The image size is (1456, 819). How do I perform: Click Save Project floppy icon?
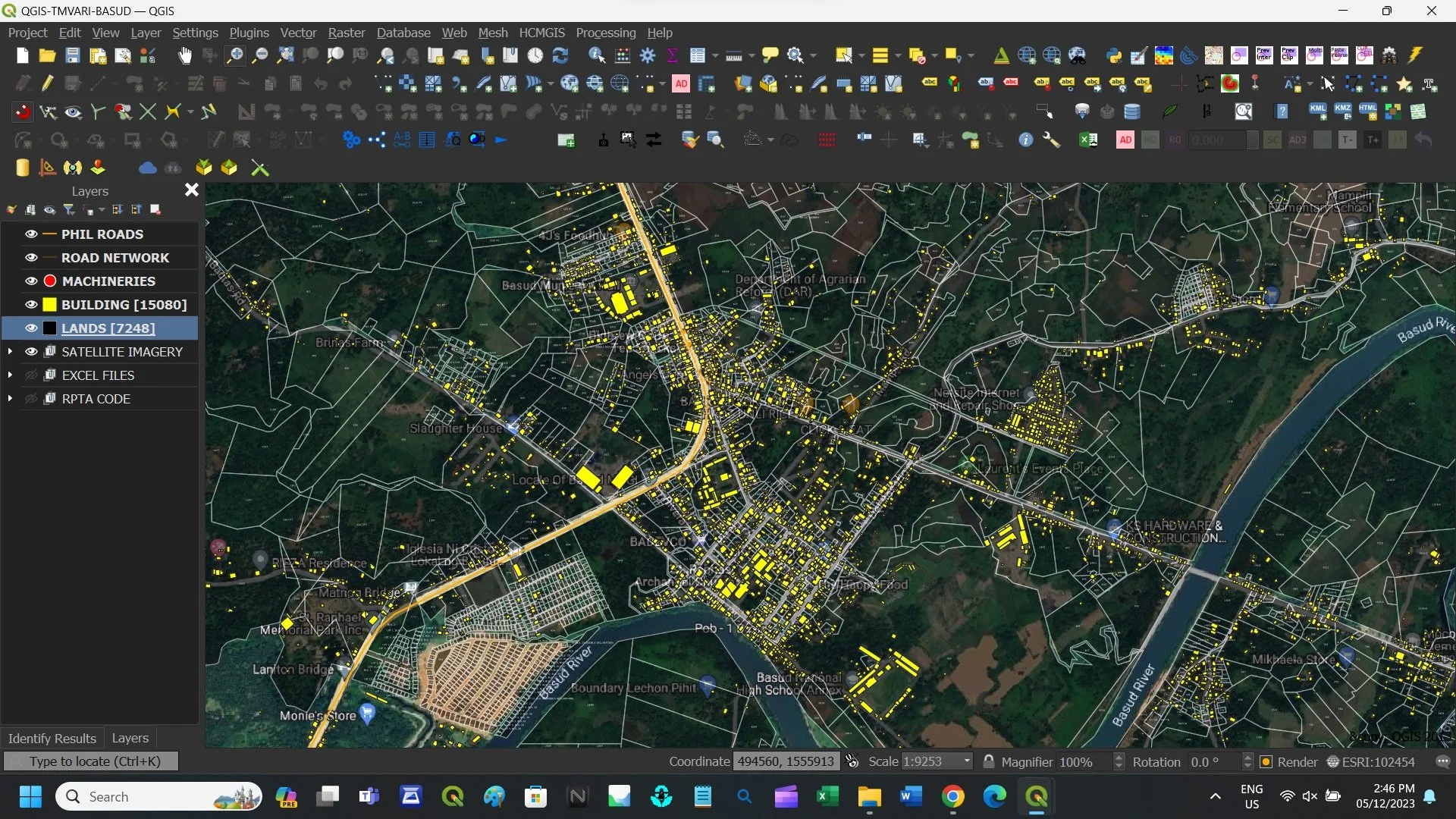point(72,55)
